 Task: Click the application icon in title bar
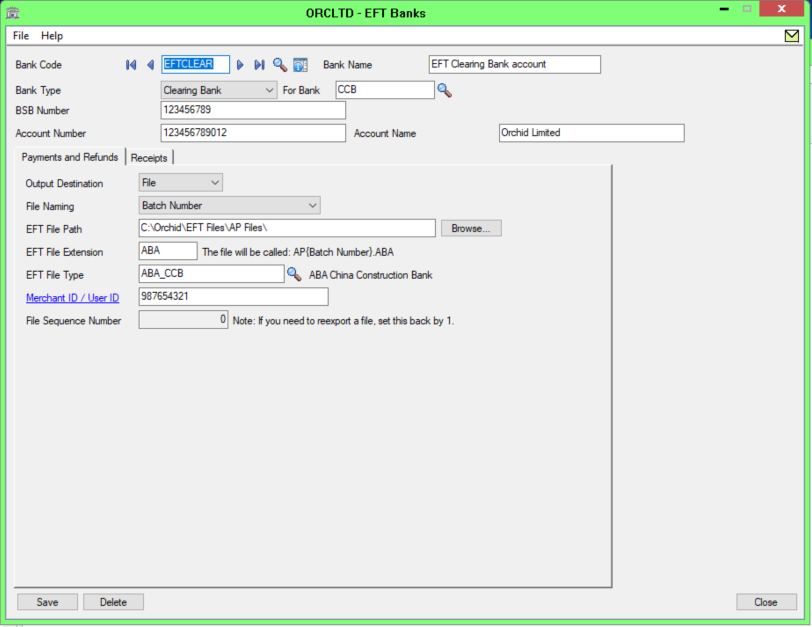[12, 12]
